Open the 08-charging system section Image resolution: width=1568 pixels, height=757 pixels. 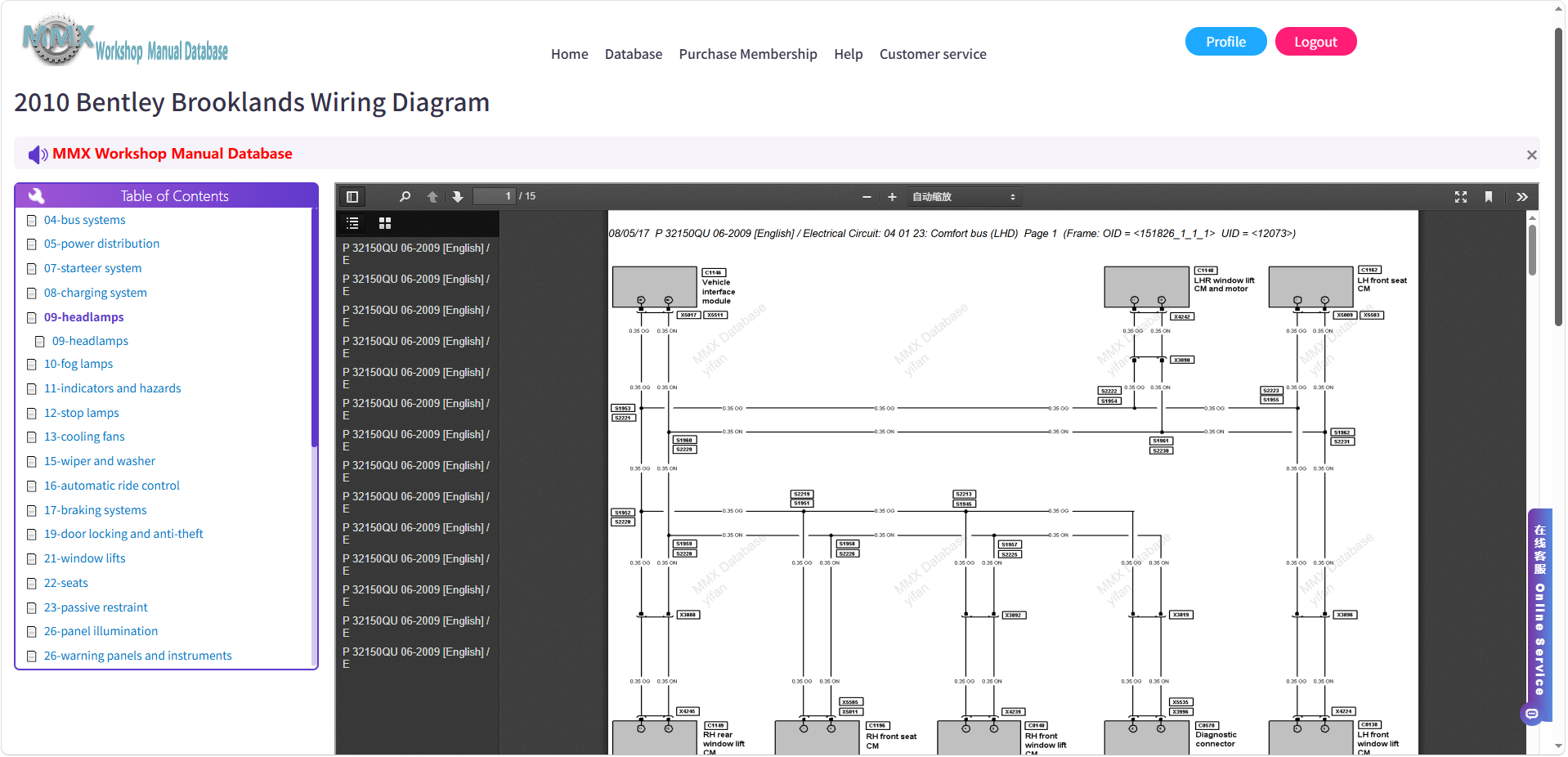[x=96, y=293]
